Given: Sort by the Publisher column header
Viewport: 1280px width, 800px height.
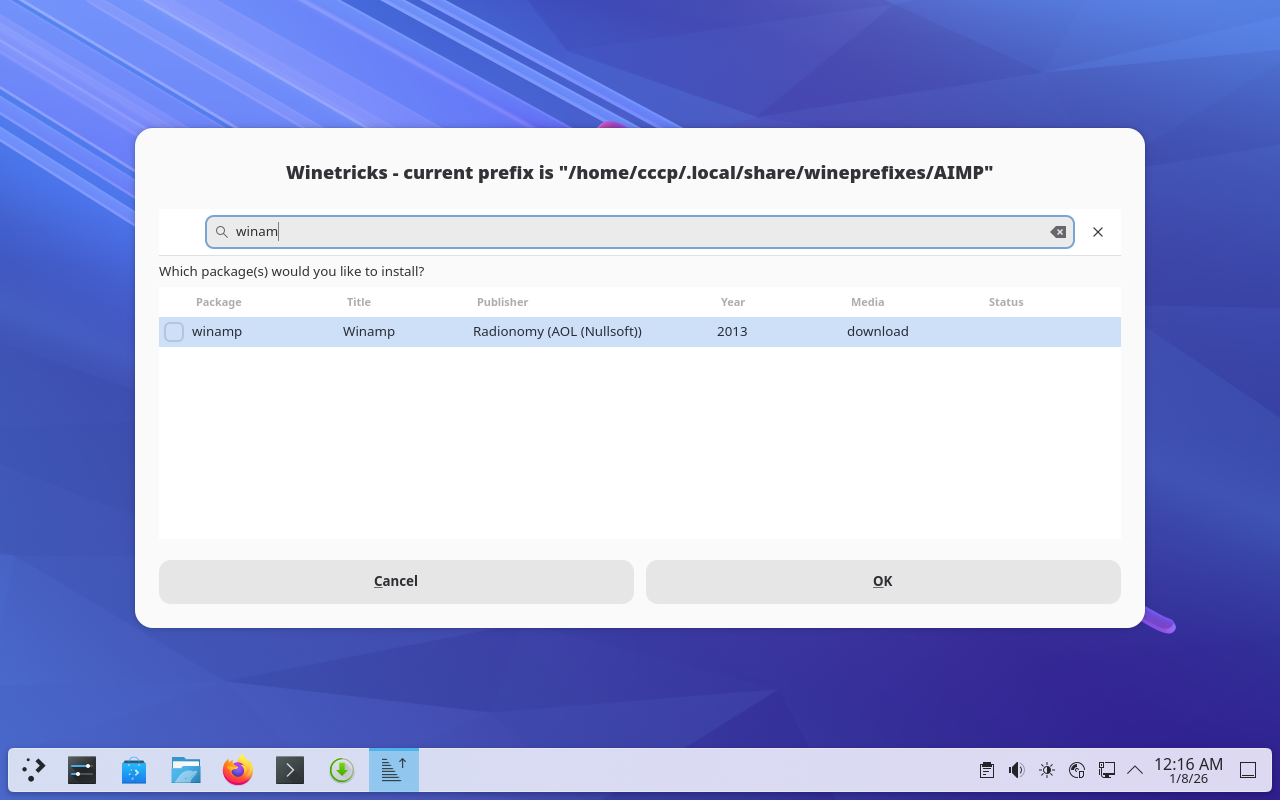Looking at the screenshot, I should (x=502, y=302).
